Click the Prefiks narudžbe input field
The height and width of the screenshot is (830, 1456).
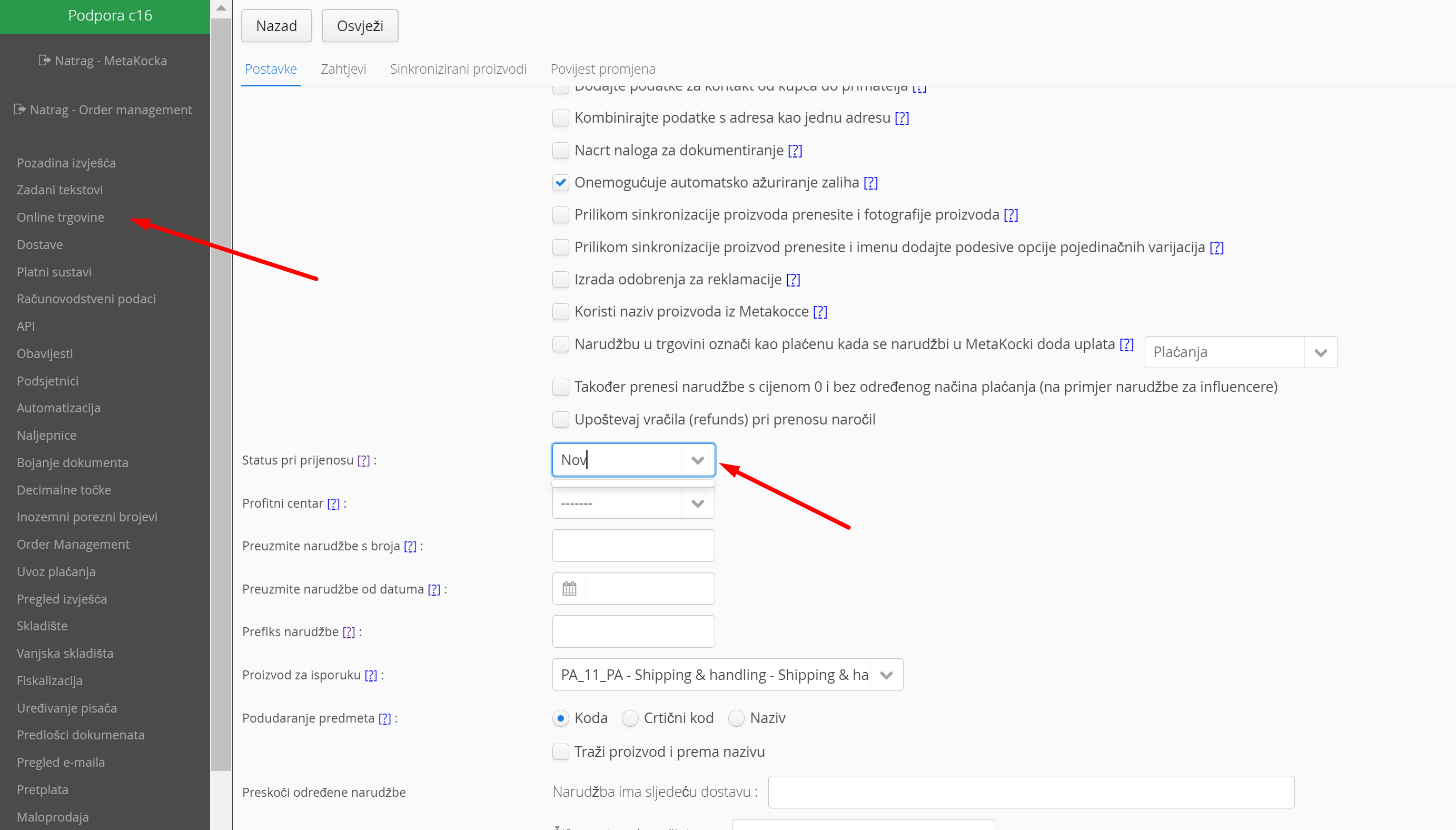633,631
